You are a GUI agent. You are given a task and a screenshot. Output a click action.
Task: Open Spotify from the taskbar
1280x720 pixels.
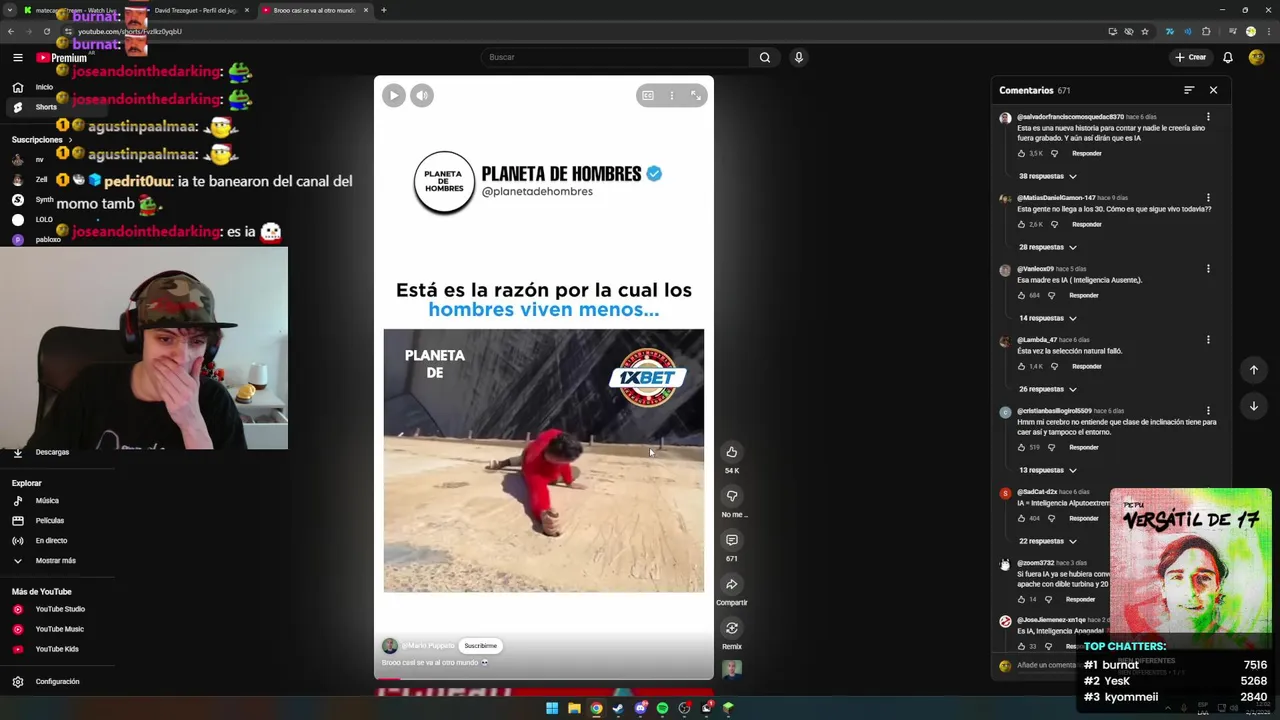point(662,708)
